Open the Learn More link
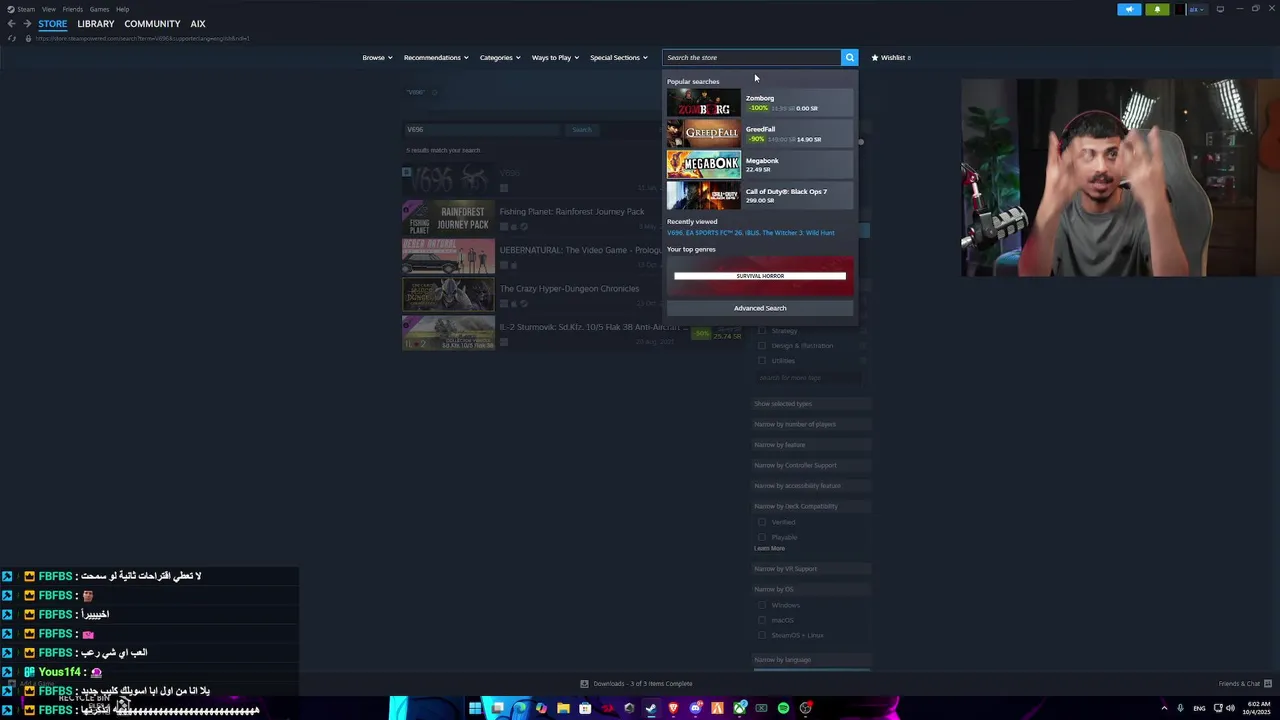Image resolution: width=1280 pixels, height=720 pixels. [x=769, y=549]
